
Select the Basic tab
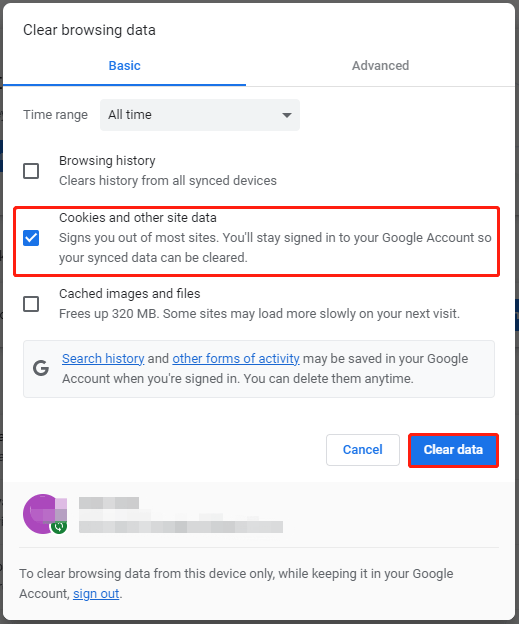[x=125, y=66]
